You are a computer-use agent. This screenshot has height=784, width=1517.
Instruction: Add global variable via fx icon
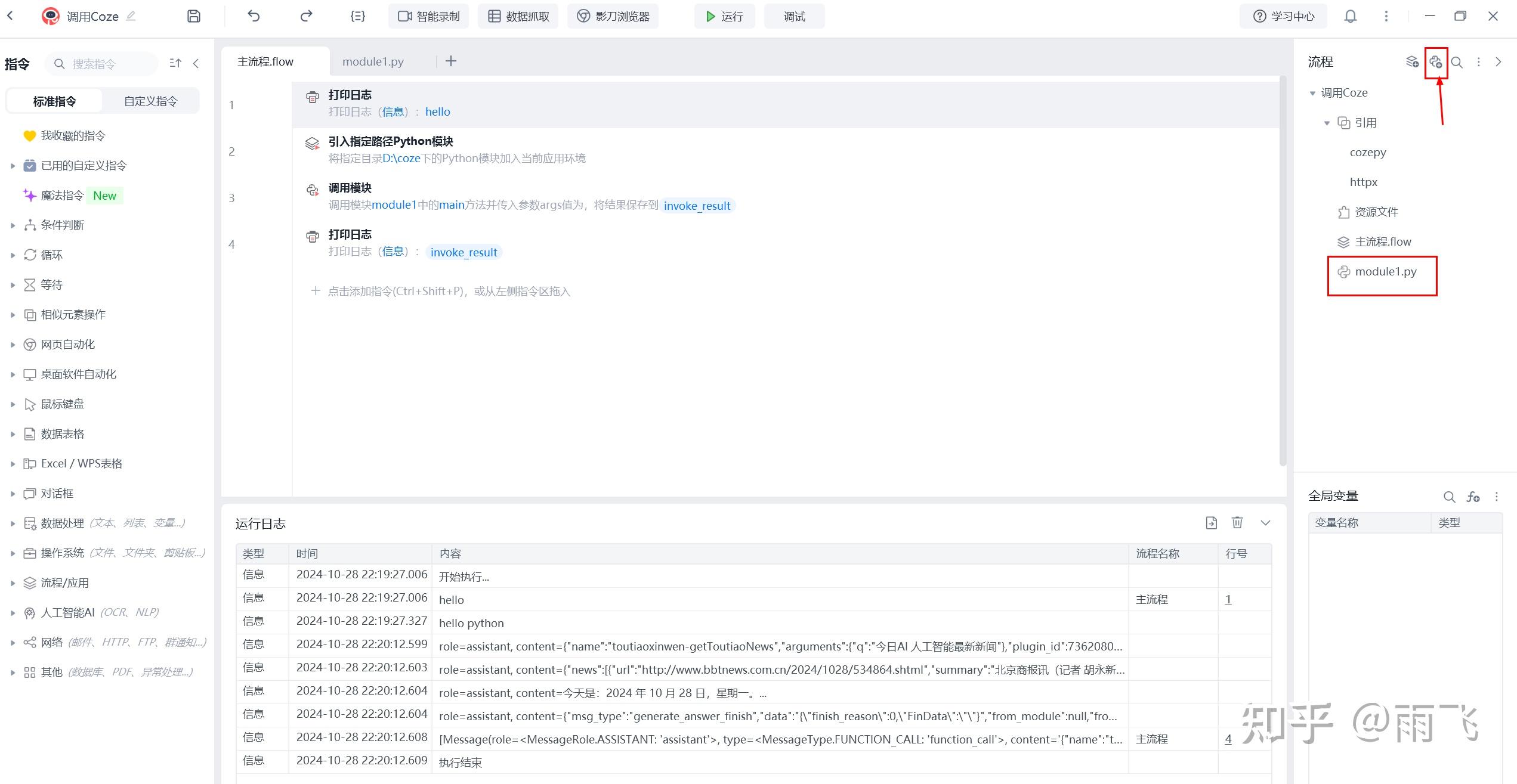(1473, 497)
